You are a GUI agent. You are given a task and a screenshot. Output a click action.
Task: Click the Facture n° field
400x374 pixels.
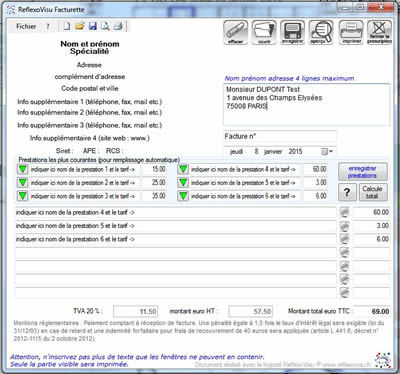(280, 136)
